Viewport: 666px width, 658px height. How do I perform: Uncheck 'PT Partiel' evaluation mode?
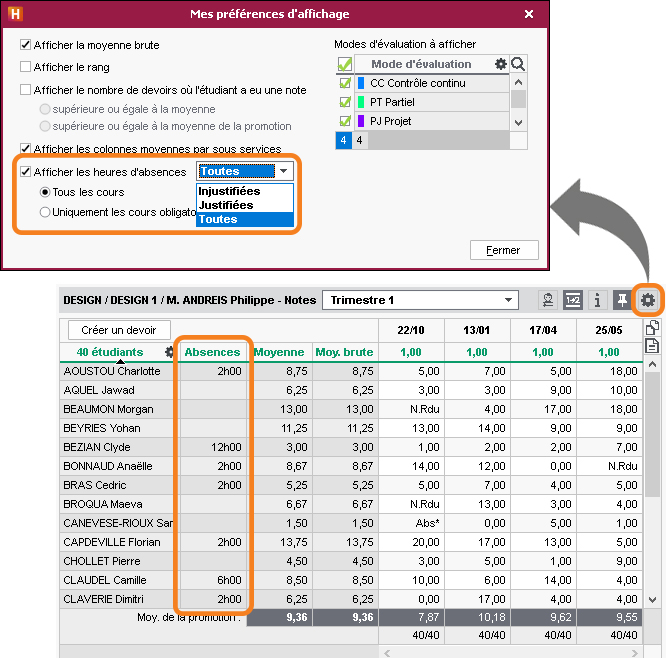345,102
